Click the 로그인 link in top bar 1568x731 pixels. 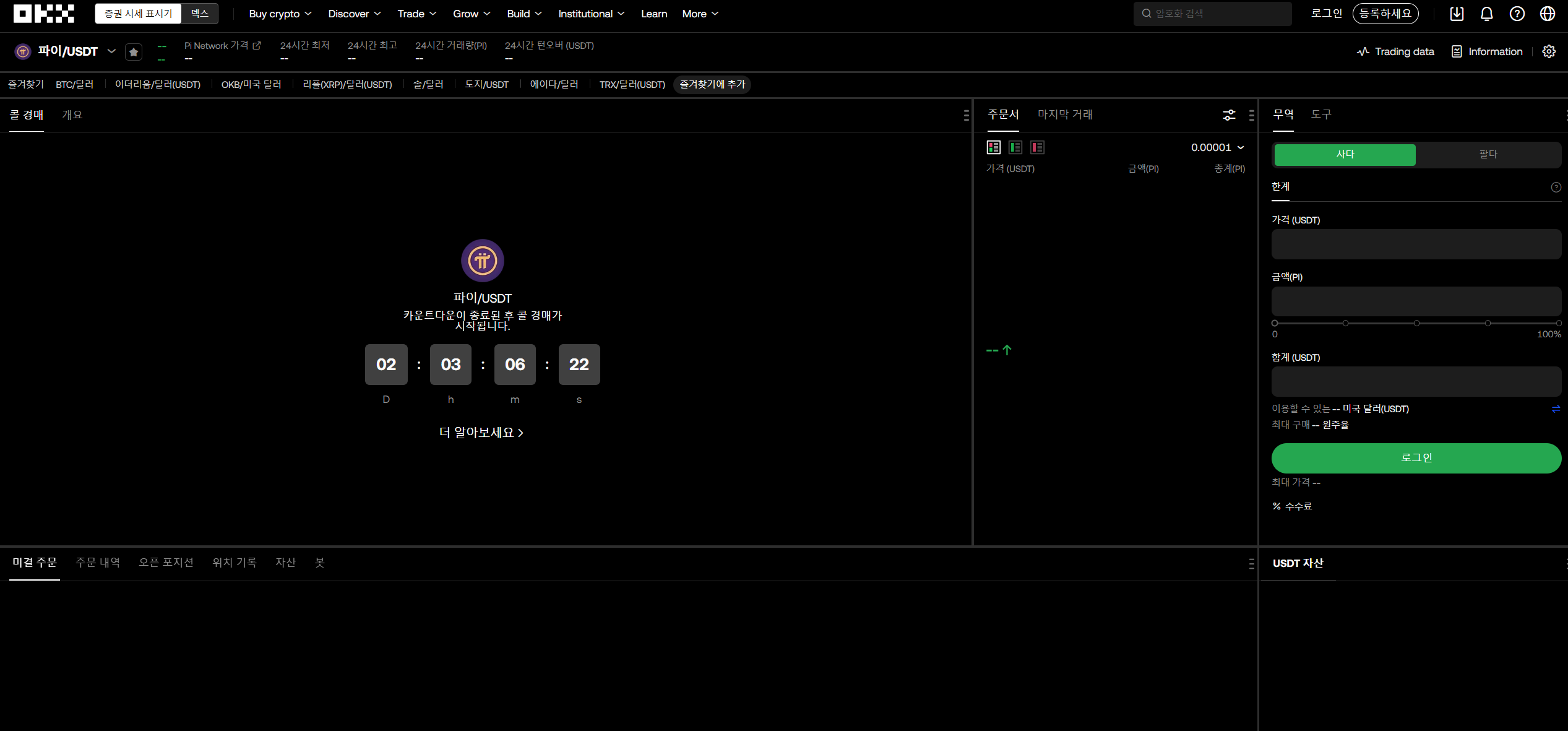[x=1327, y=14]
